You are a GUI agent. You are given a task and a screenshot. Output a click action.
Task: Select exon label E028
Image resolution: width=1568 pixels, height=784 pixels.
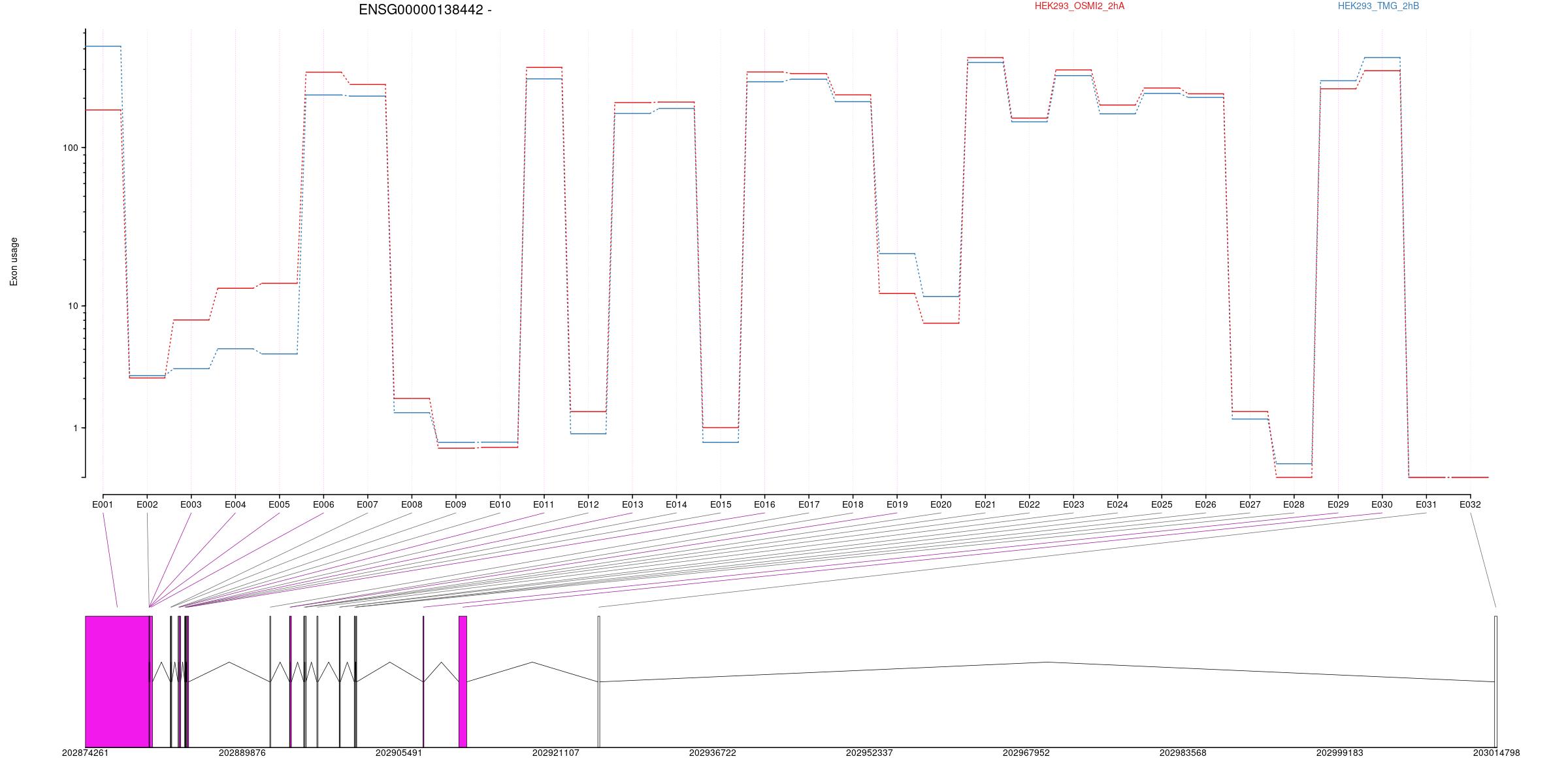coord(1294,504)
